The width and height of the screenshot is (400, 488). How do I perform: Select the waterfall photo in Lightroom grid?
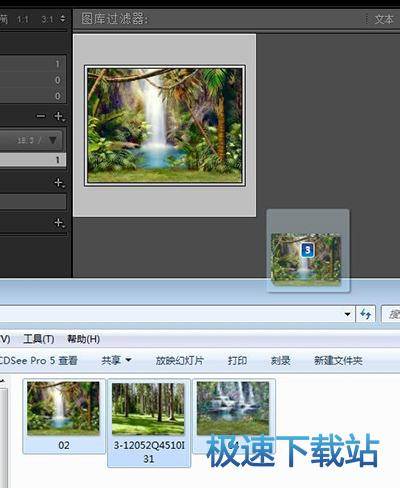165,125
